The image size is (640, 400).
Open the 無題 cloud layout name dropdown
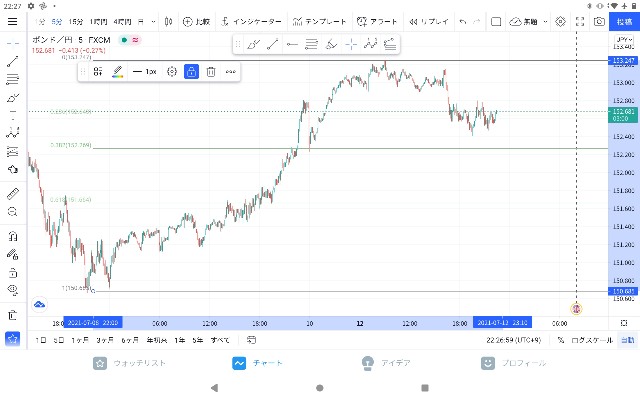(528, 22)
